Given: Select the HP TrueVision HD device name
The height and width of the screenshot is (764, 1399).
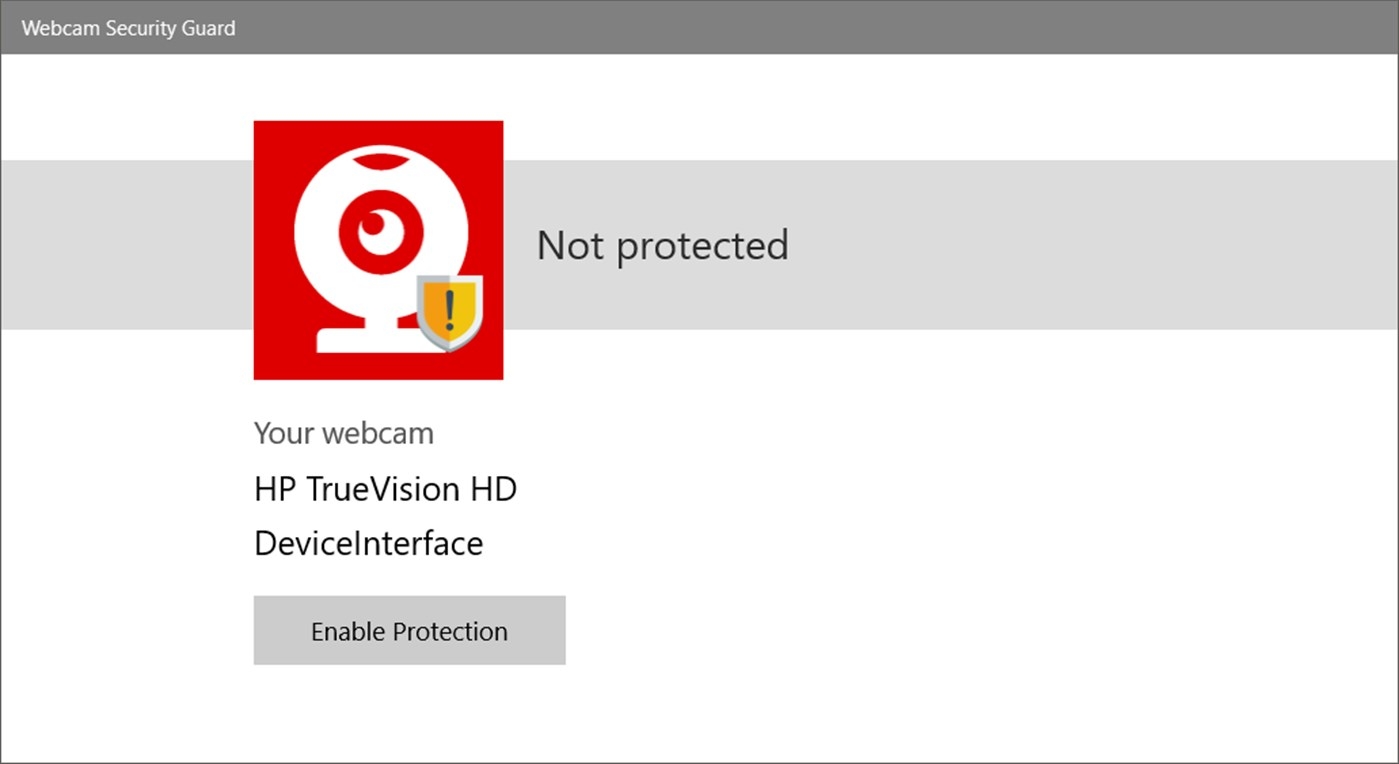Looking at the screenshot, I should click(385, 489).
